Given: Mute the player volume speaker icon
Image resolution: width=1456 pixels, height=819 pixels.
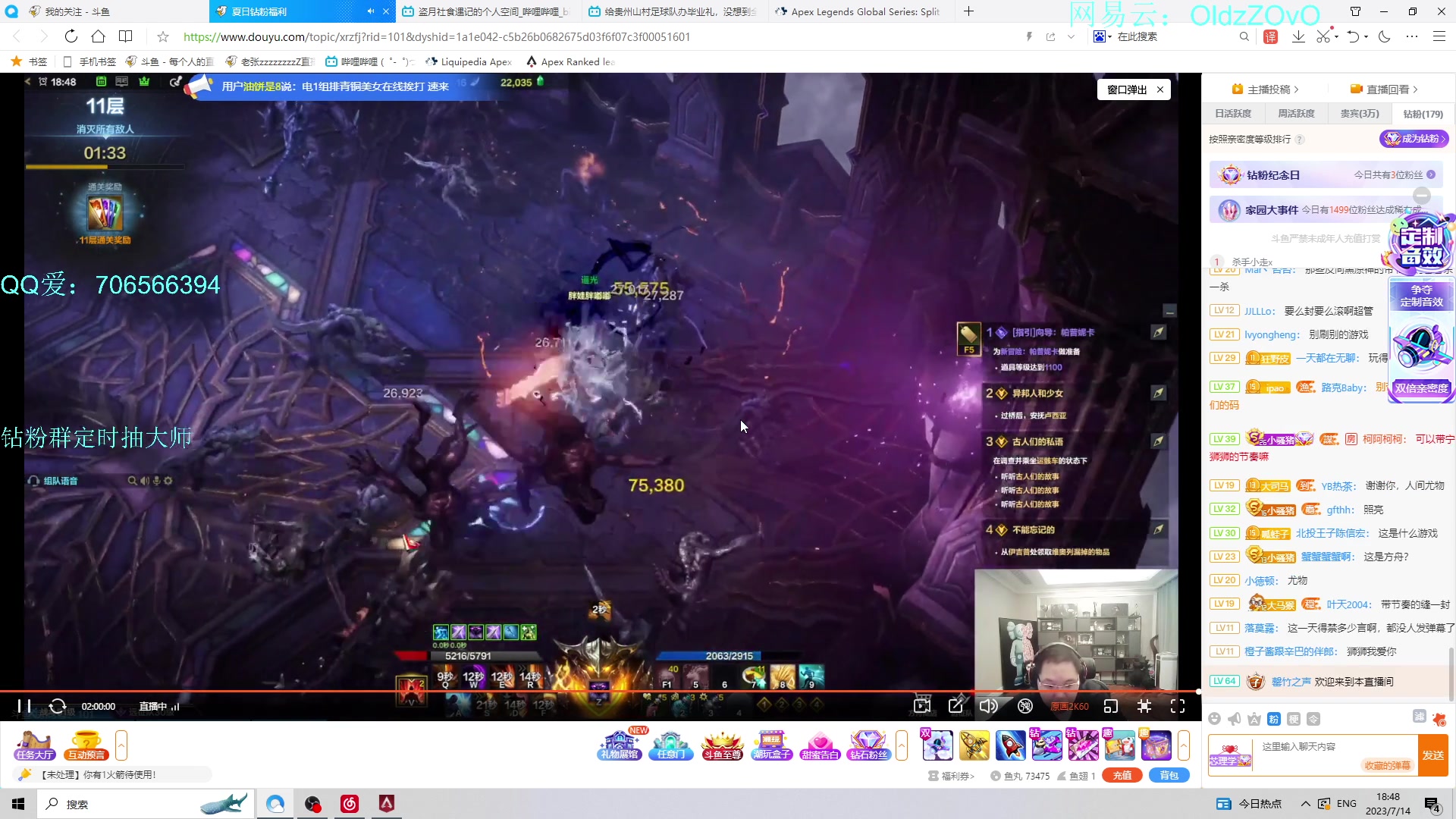Looking at the screenshot, I should point(989,706).
